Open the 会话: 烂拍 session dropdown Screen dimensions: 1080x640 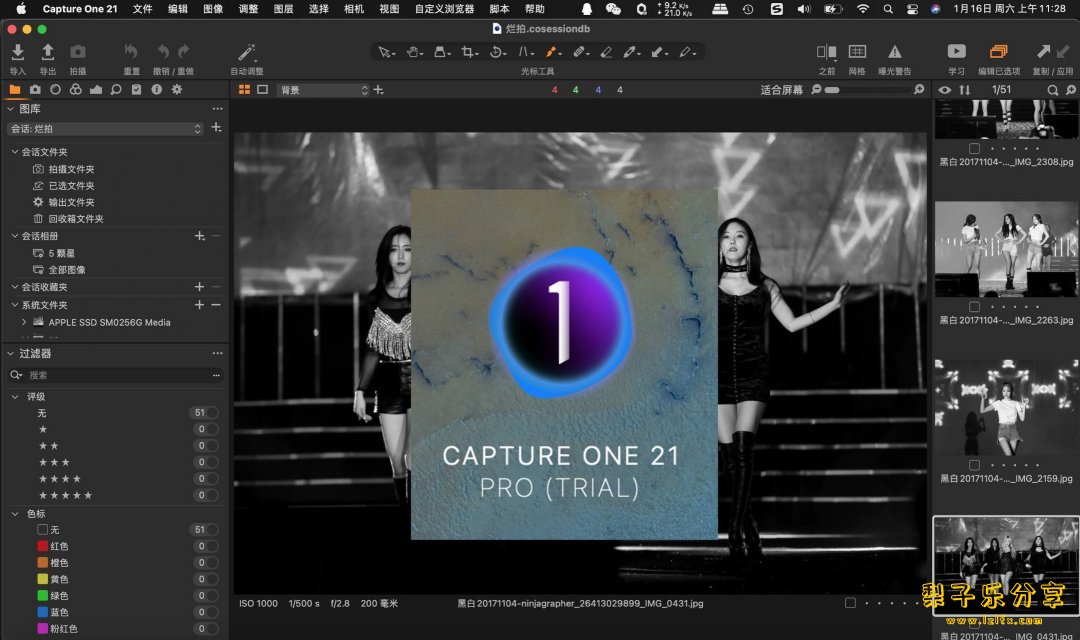click(105, 129)
